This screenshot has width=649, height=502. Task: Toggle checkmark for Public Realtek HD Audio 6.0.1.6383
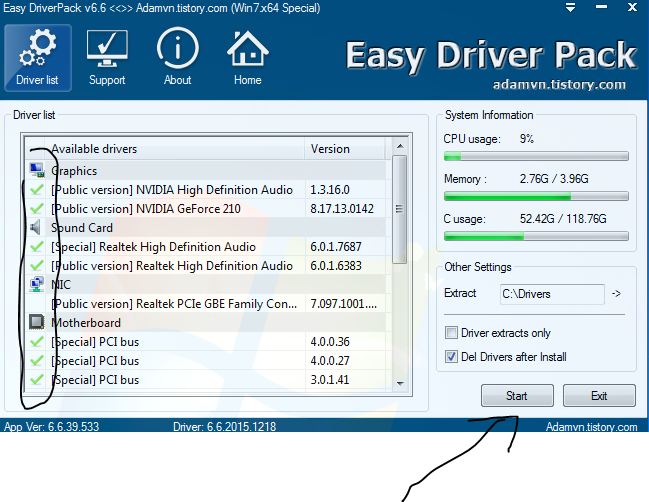(x=37, y=265)
